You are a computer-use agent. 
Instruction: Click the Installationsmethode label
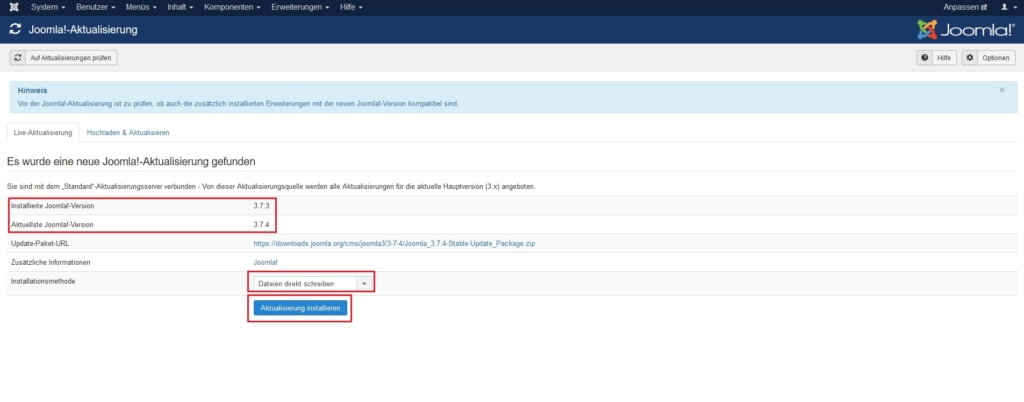pyautogui.click(x=42, y=281)
